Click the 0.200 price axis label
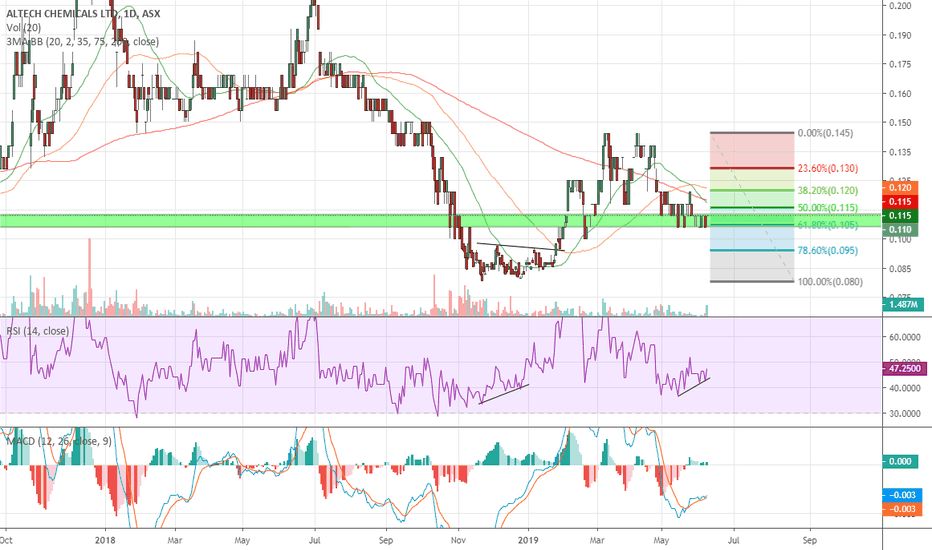Viewport: 932px width, 550px height. 900,5
